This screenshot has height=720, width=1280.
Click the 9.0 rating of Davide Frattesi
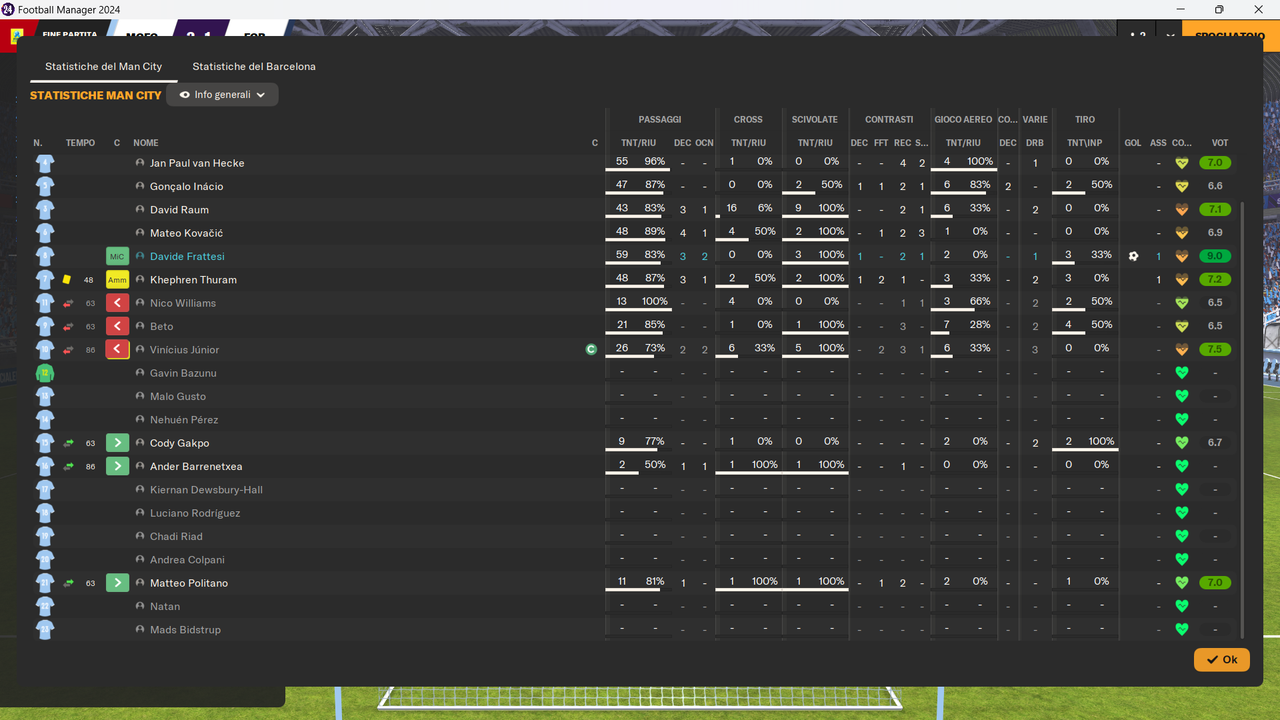point(1215,256)
